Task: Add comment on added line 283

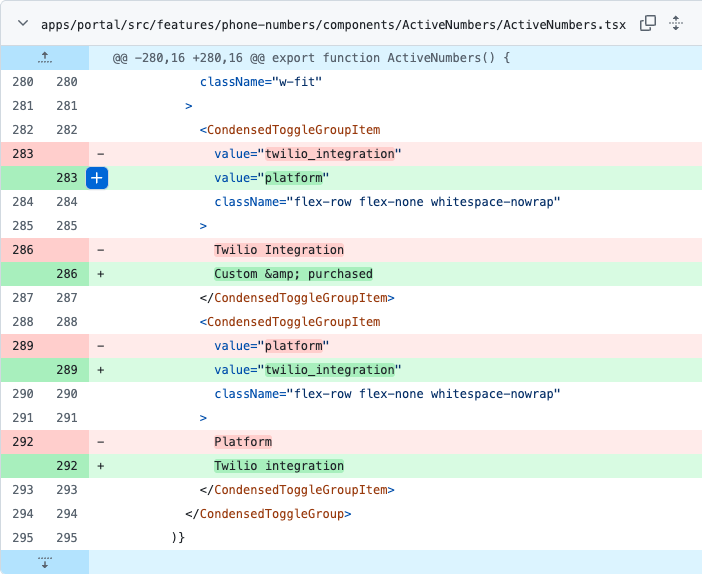Action: click(97, 178)
